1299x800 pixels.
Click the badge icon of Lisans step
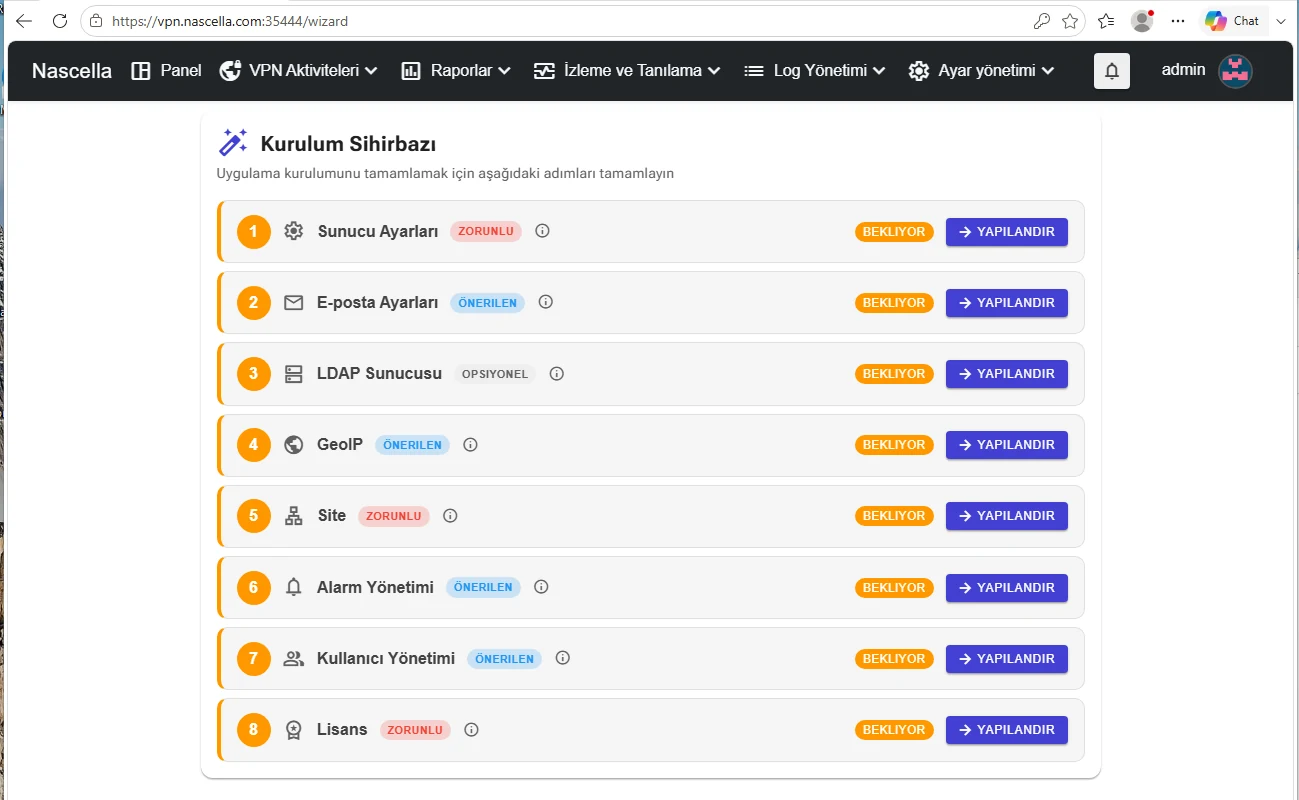click(x=293, y=730)
